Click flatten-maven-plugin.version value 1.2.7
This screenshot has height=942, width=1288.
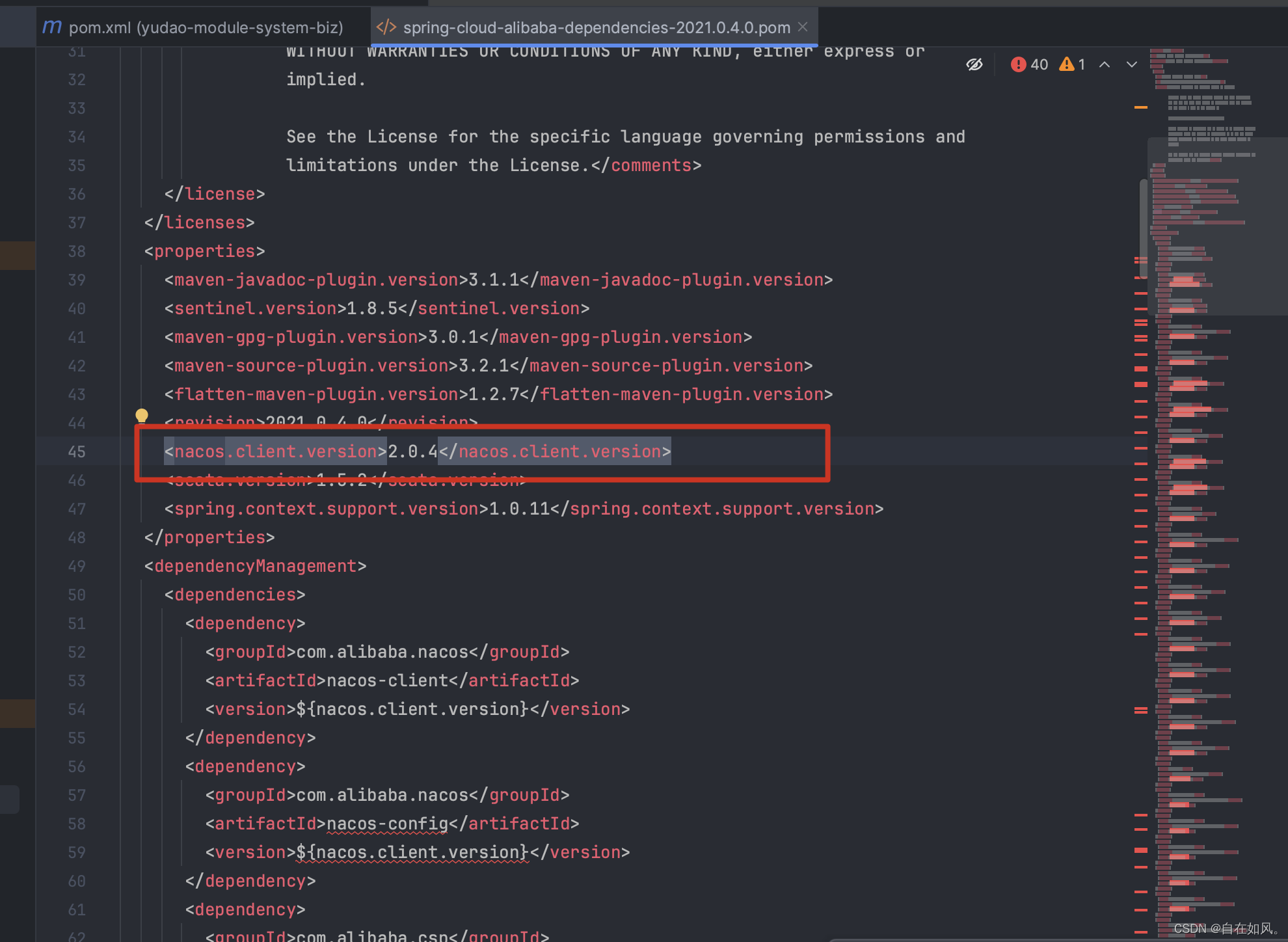(494, 394)
